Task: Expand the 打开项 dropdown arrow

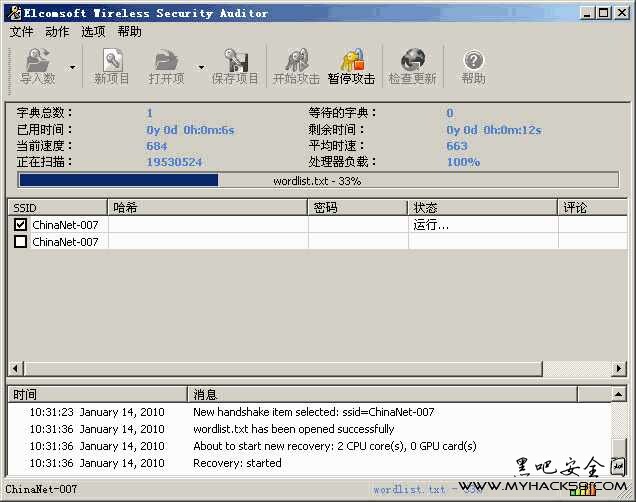Action: [x=201, y=68]
